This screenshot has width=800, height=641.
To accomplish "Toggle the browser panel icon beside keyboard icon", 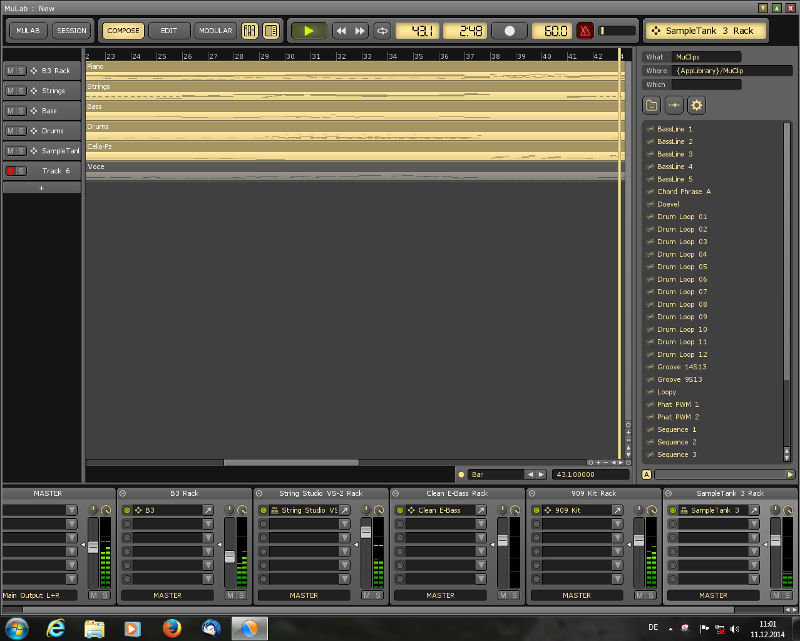I will (x=271, y=31).
